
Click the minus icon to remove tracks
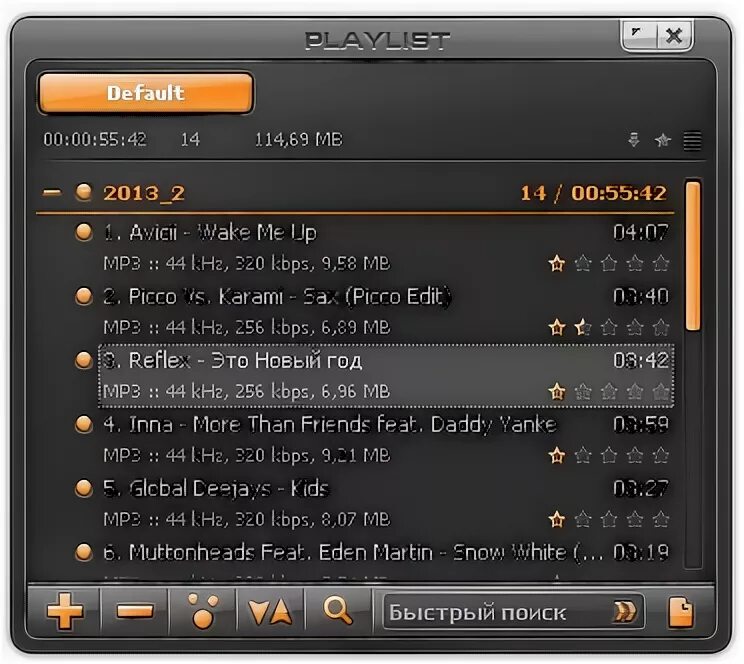pos(135,611)
